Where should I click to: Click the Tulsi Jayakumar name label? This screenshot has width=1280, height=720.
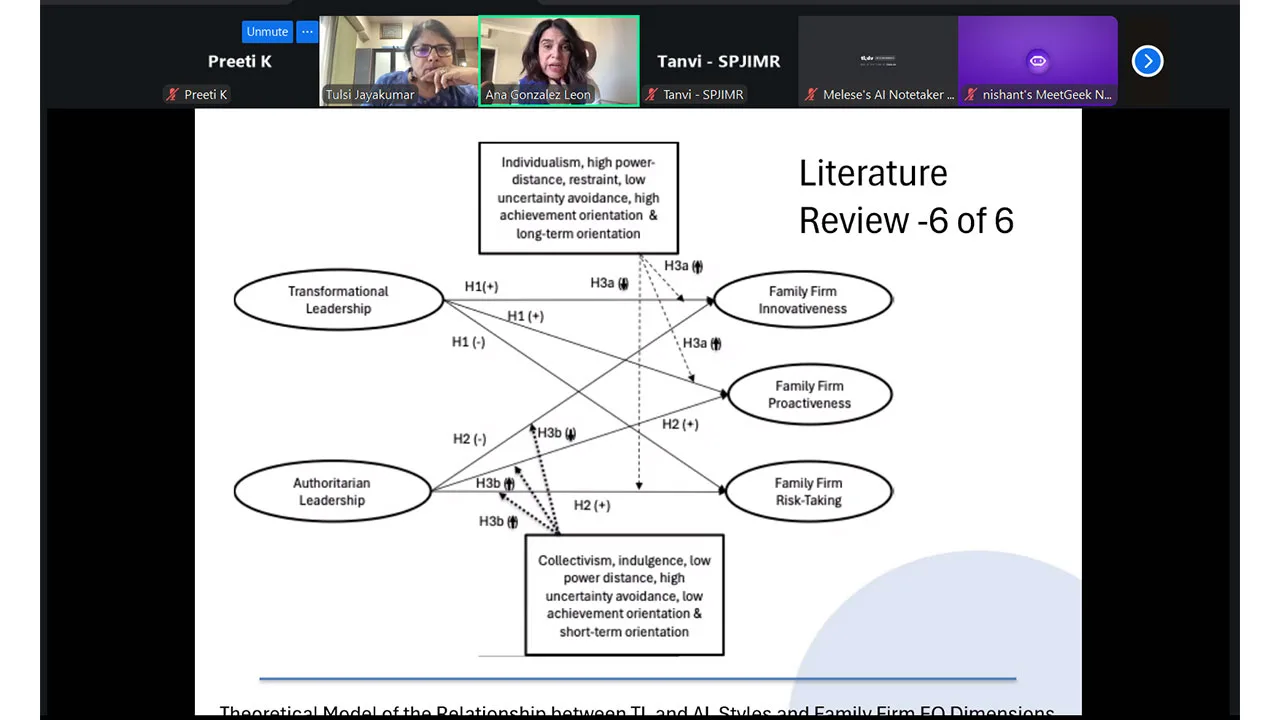click(370, 95)
